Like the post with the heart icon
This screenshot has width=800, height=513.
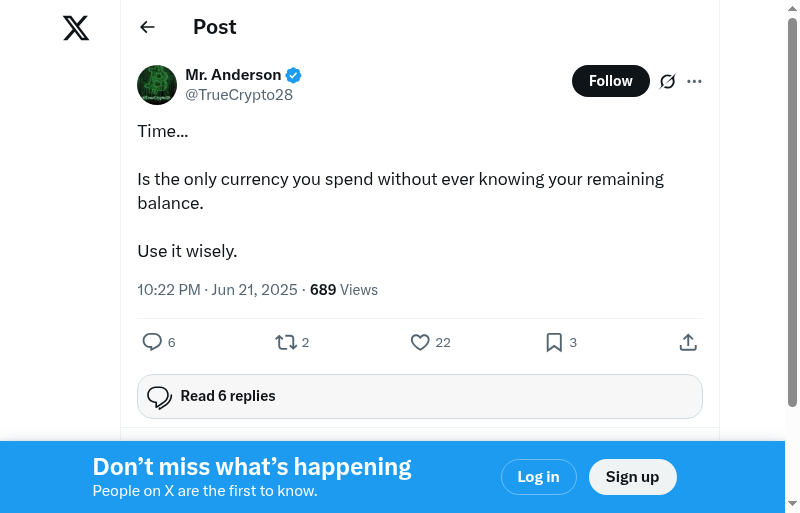(420, 342)
